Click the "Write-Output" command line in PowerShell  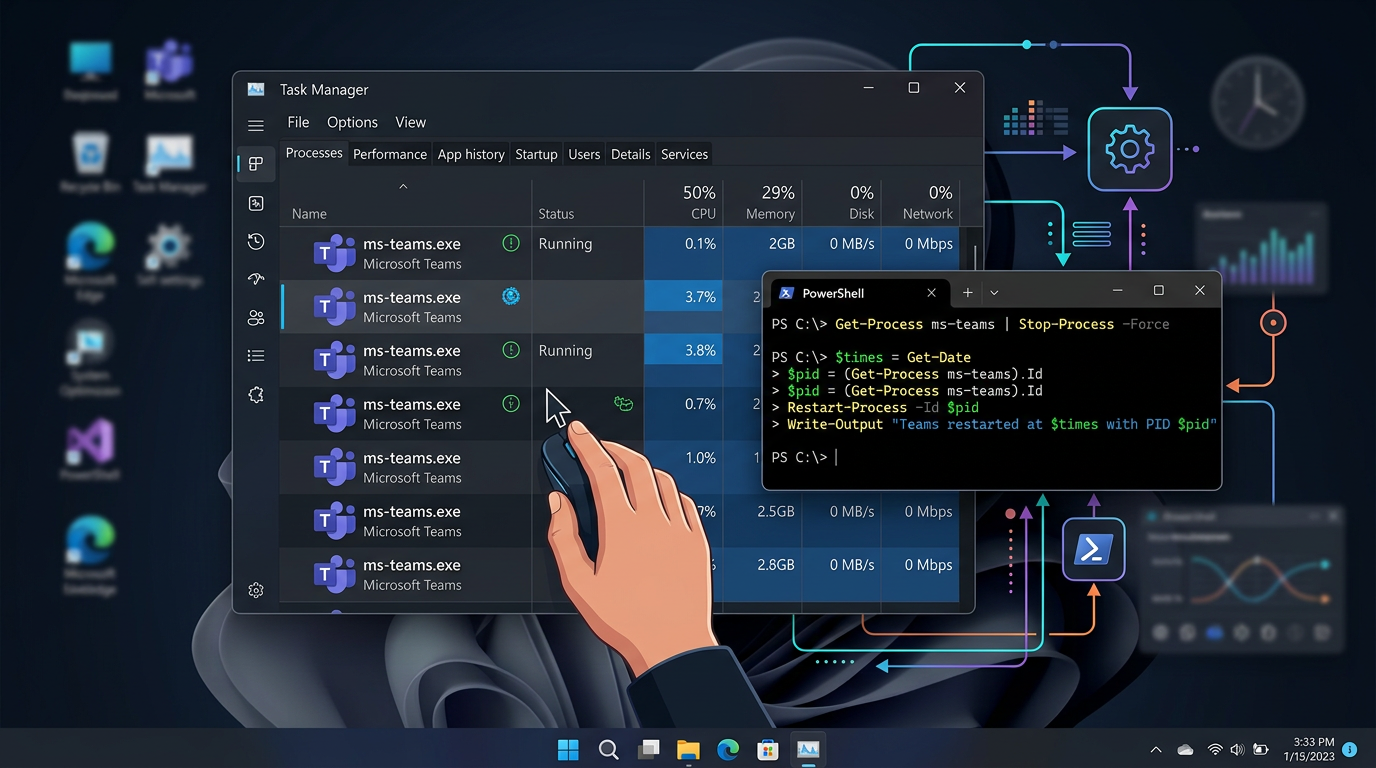tap(994, 424)
